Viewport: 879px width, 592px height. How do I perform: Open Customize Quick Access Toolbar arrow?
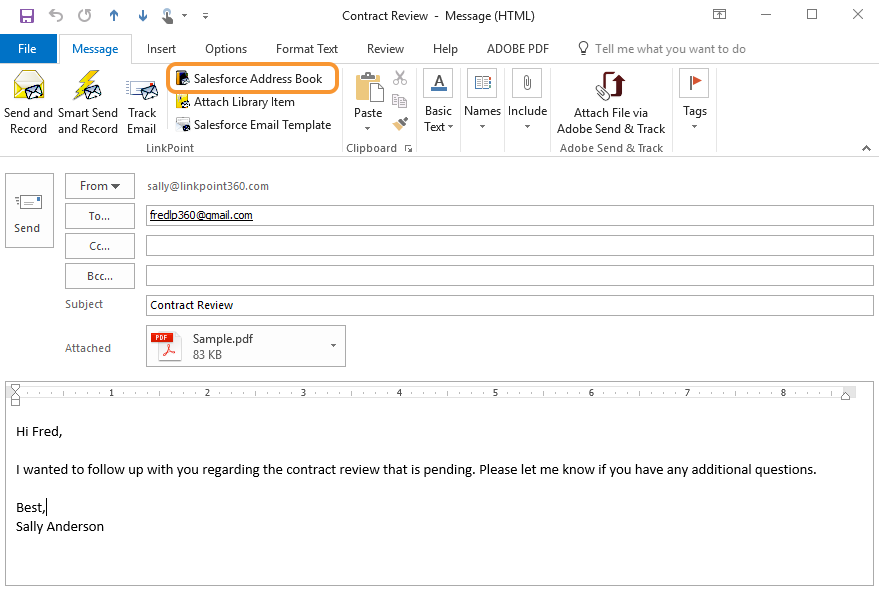pos(206,16)
